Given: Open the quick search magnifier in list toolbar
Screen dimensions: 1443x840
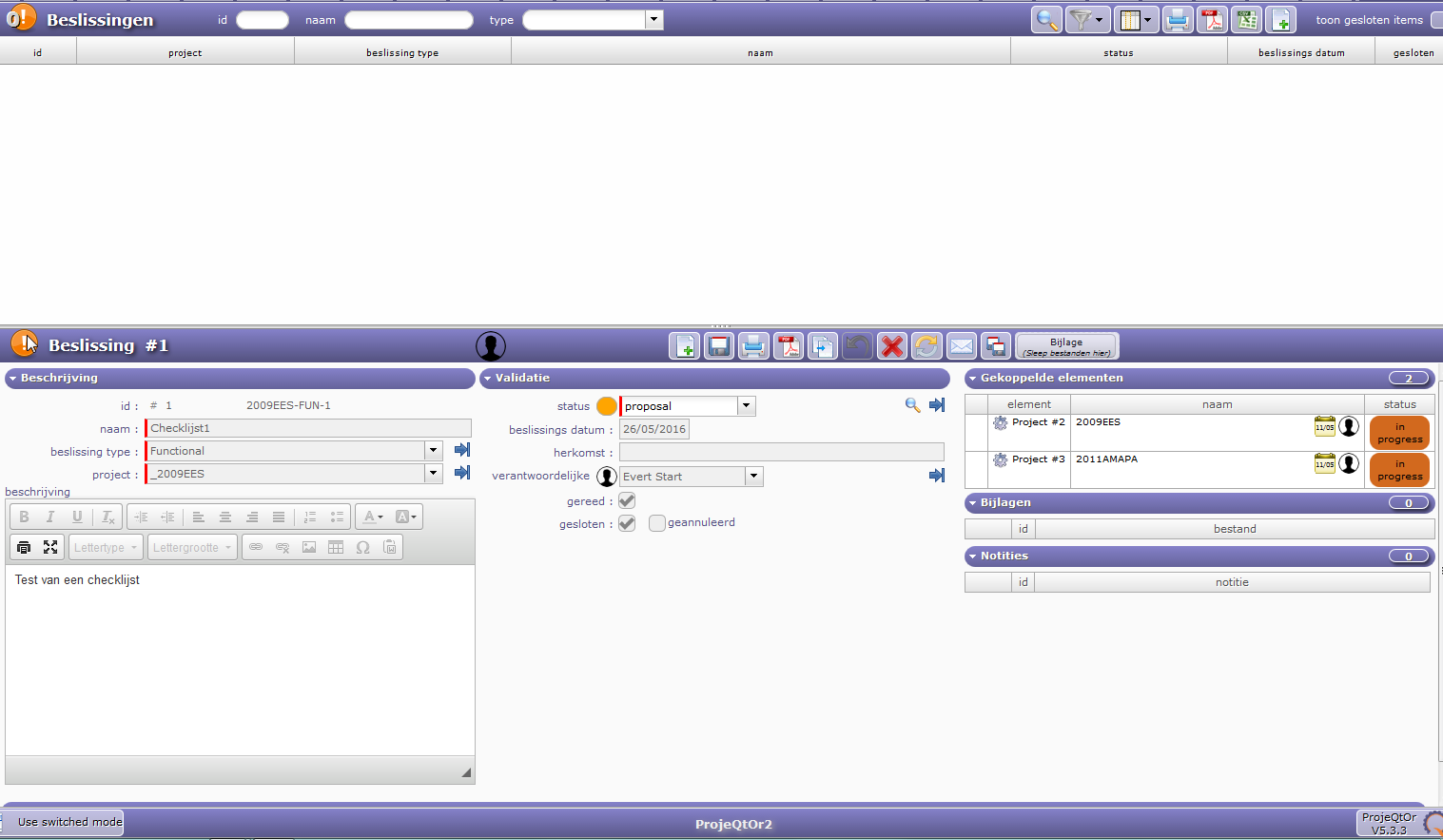Looking at the screenshot, I should 1046,20.
